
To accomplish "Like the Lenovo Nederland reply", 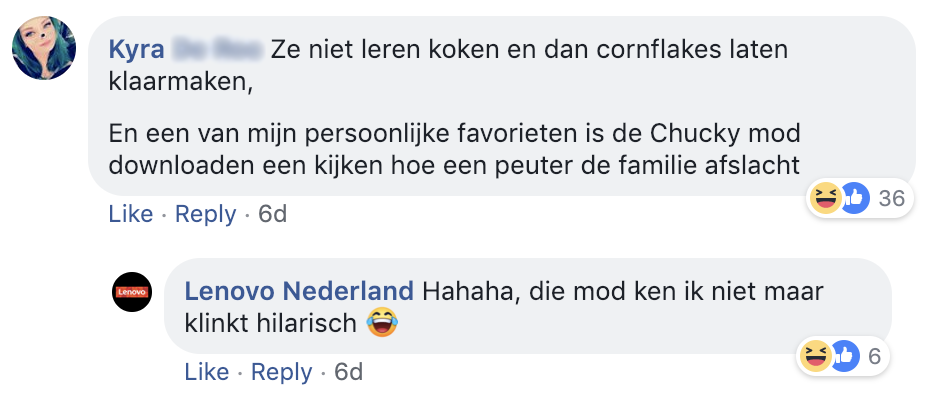I will coord(206,372).
